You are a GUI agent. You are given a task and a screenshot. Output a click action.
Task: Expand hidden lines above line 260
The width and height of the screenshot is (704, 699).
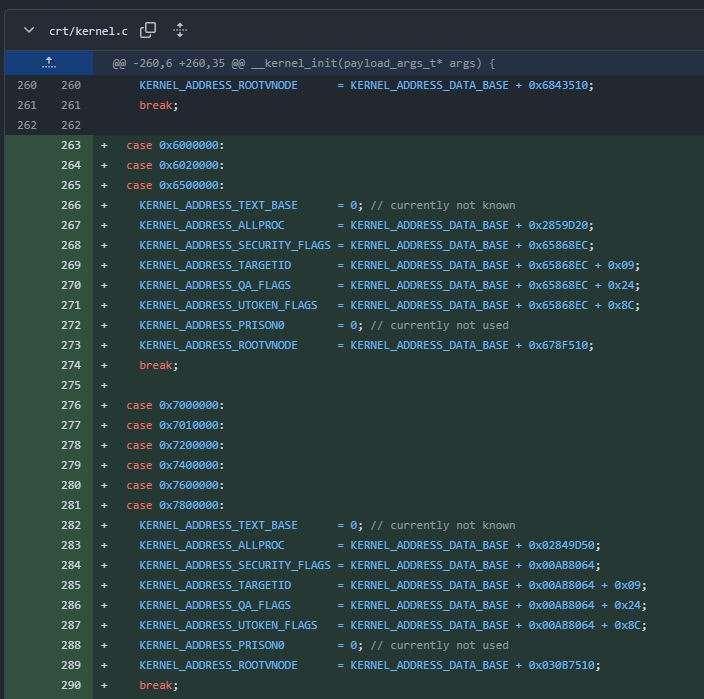pyautogui.click(x=49, y=63)
